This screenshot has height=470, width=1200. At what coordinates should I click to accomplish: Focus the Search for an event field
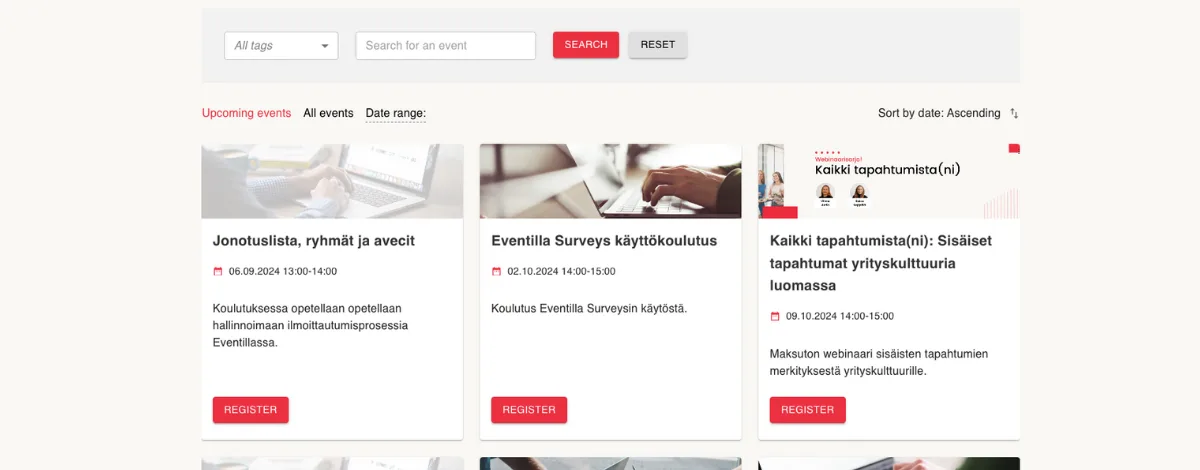[446, 45]
